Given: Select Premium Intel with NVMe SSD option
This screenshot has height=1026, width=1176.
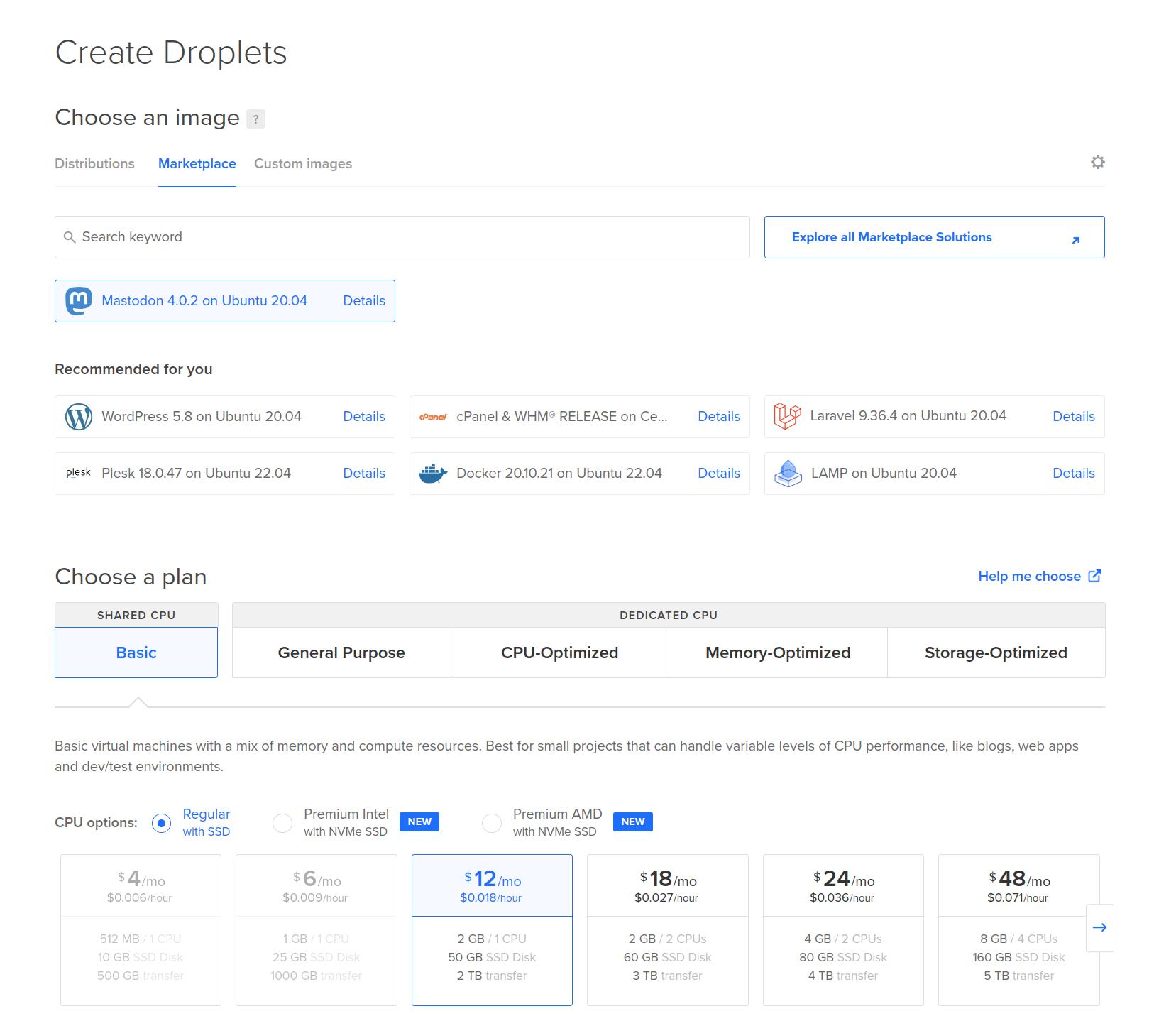Looking at the screenshot, I should 282,823.
